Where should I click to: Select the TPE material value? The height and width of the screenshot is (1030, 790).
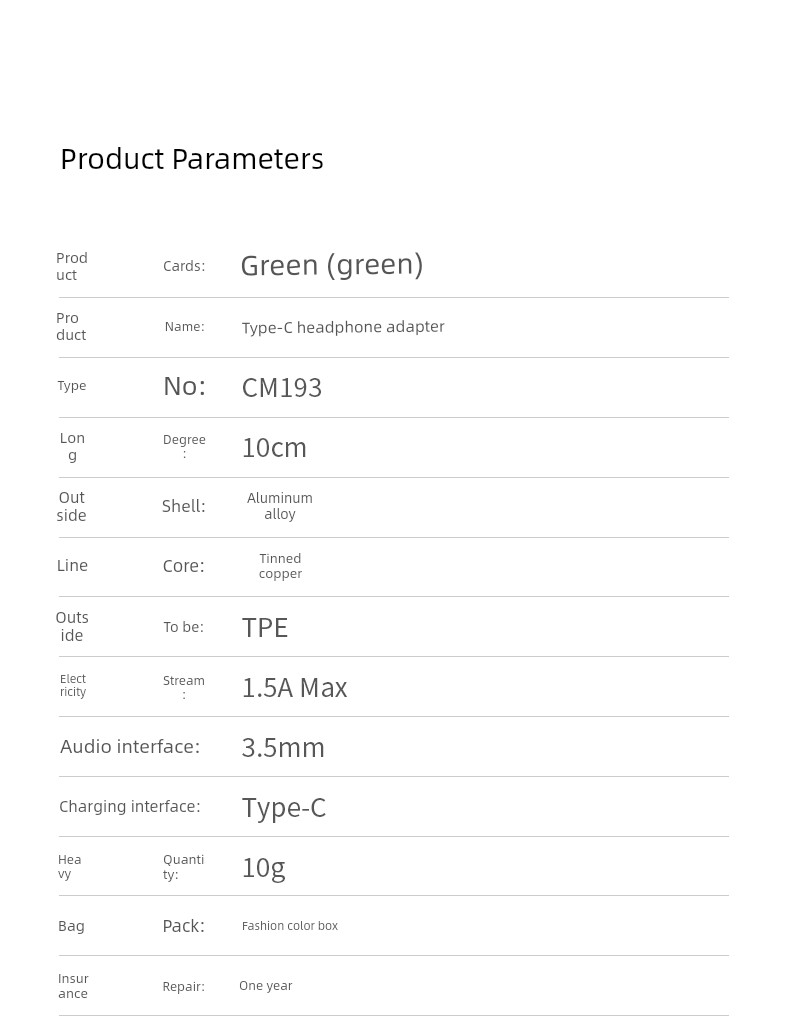[265, 628]
